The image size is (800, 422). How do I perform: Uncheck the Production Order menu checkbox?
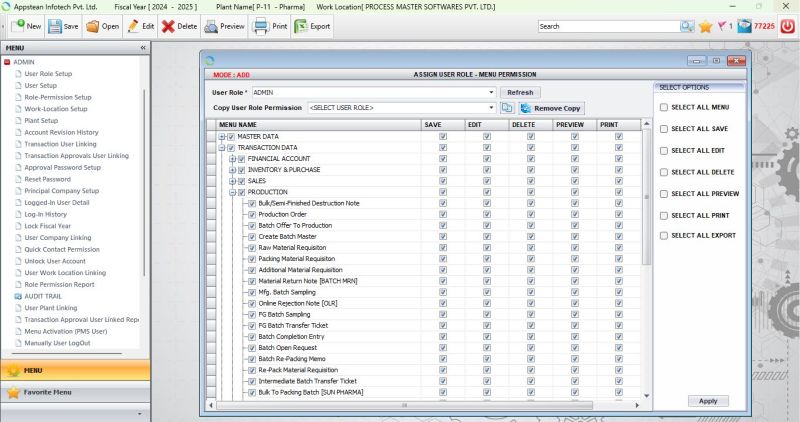[x=252, y=214]
